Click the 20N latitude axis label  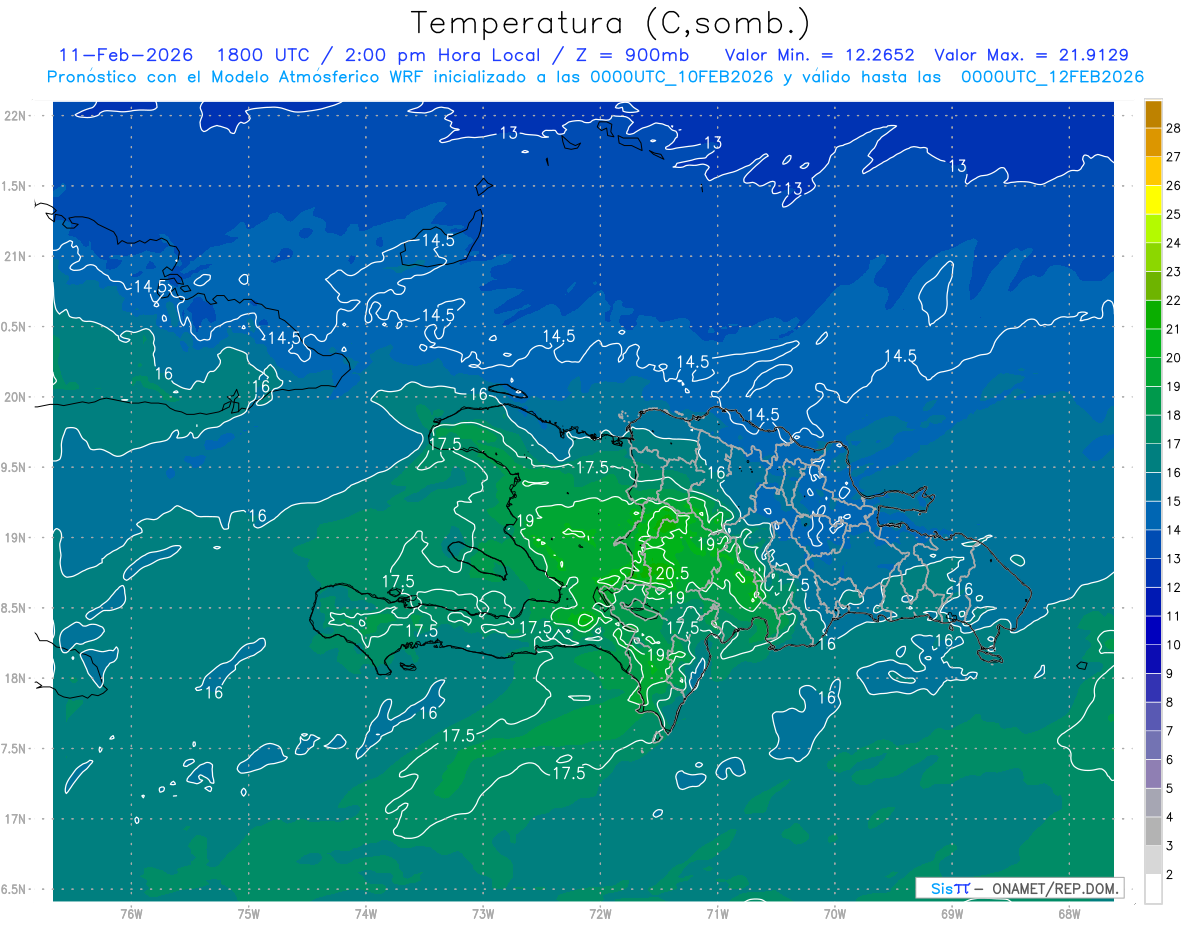click(15, 397)
